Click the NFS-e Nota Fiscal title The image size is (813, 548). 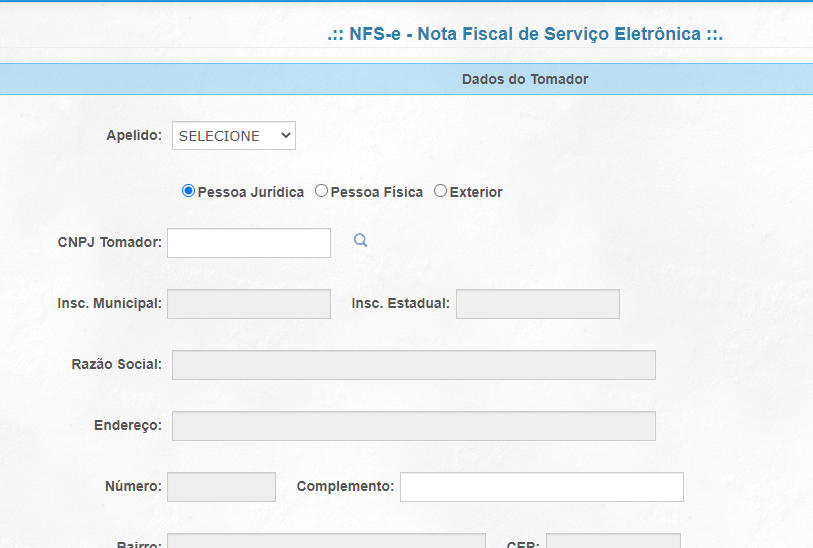(x=525, y=34)
